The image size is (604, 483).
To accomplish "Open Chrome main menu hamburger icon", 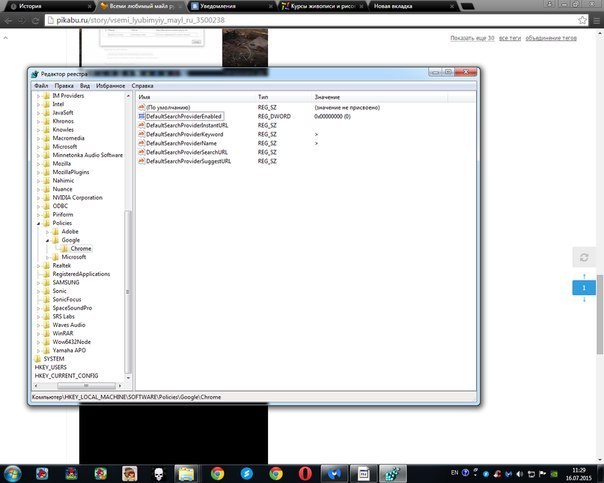I will (x=596, y=20).
